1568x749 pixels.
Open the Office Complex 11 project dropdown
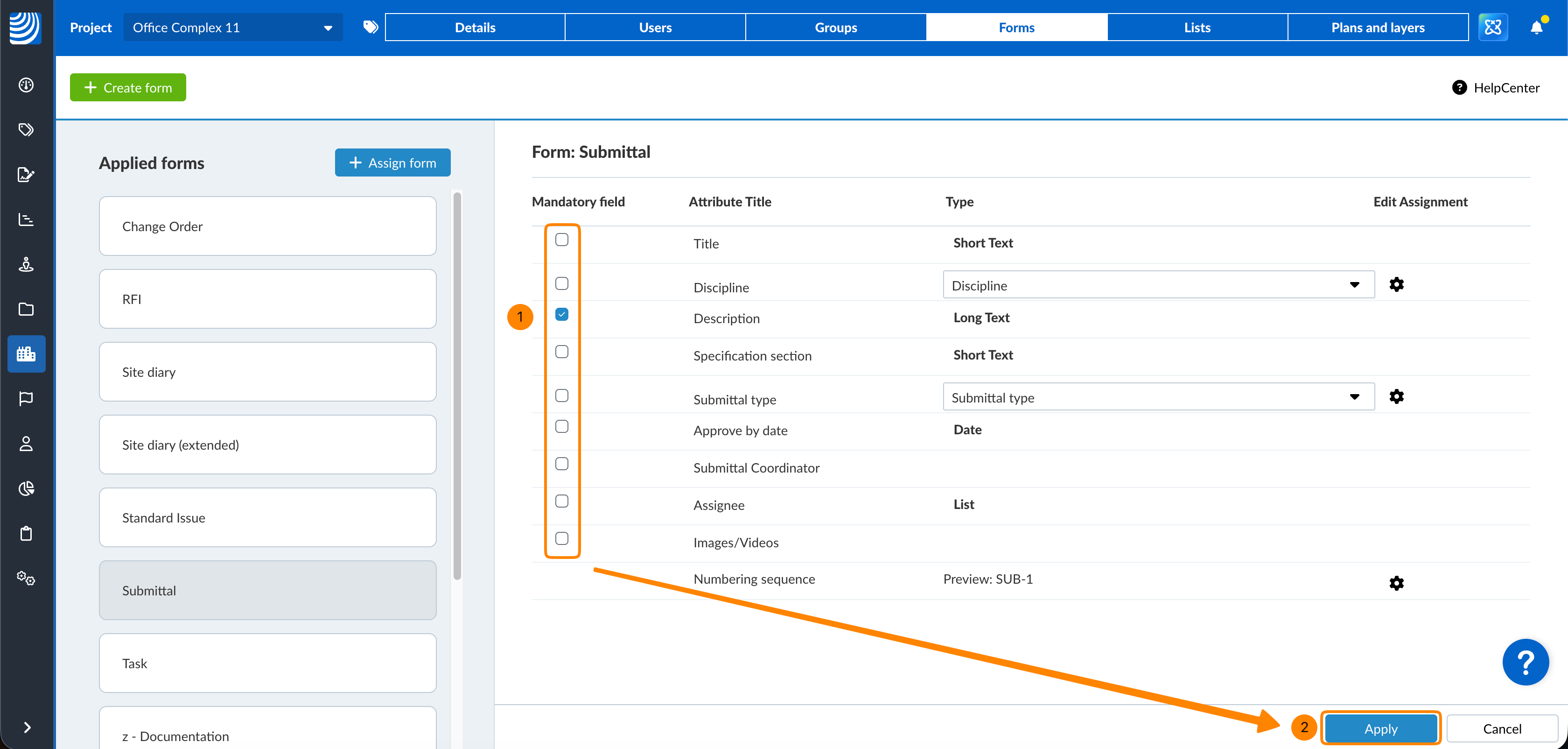(232, 28)
